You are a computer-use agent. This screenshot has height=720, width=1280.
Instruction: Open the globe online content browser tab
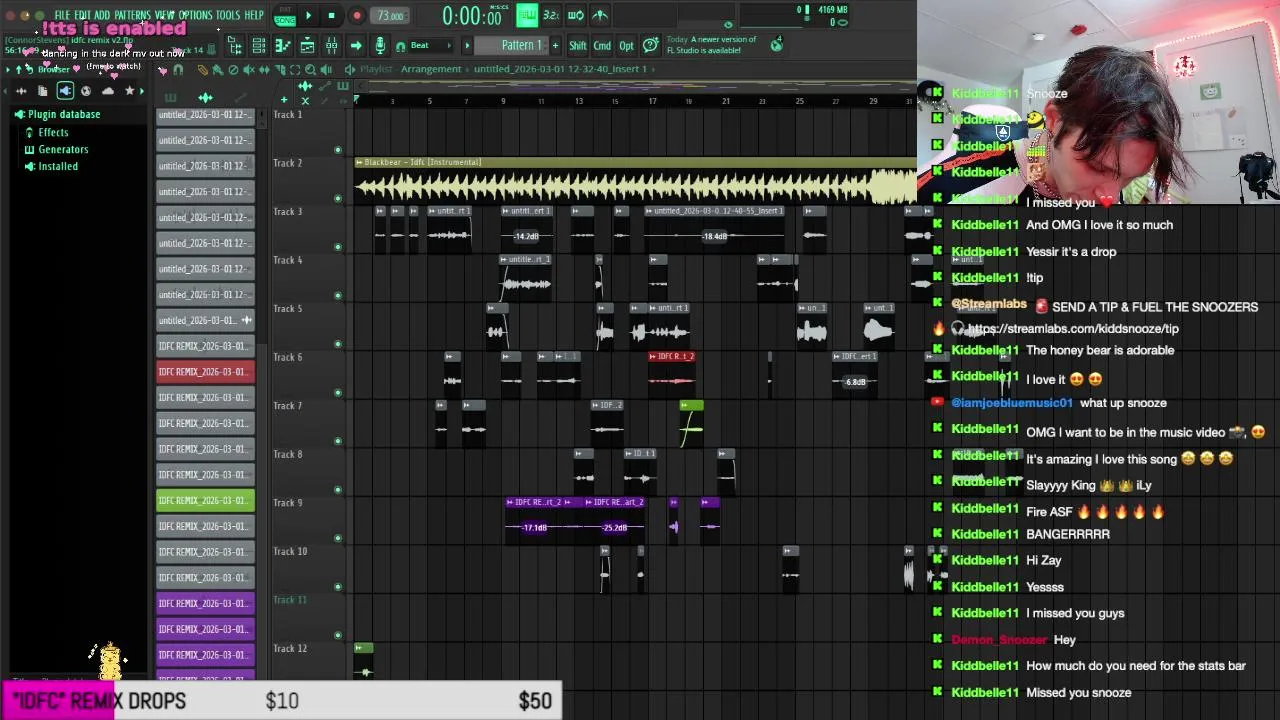coord(86,91)
